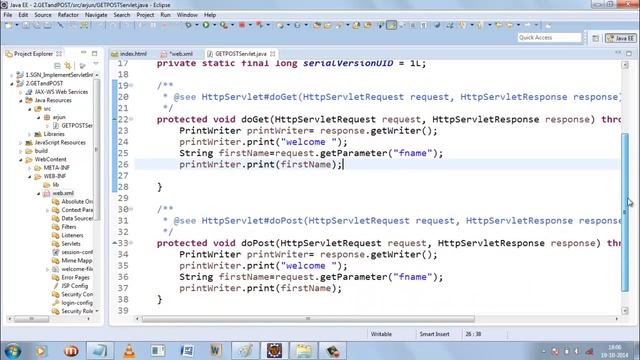
Task: Click Collapse All in Project Explorer
Action: click(x=58, y=65)
